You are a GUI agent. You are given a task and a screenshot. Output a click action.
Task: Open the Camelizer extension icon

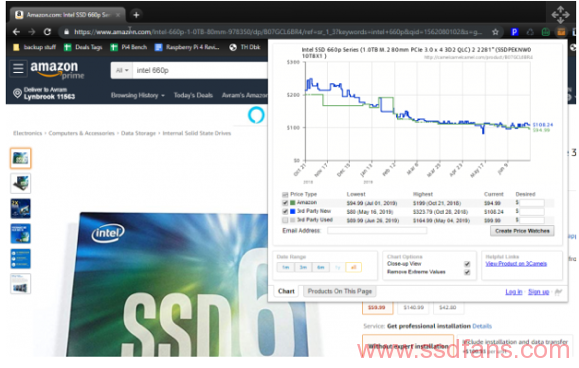click(561, 32)
